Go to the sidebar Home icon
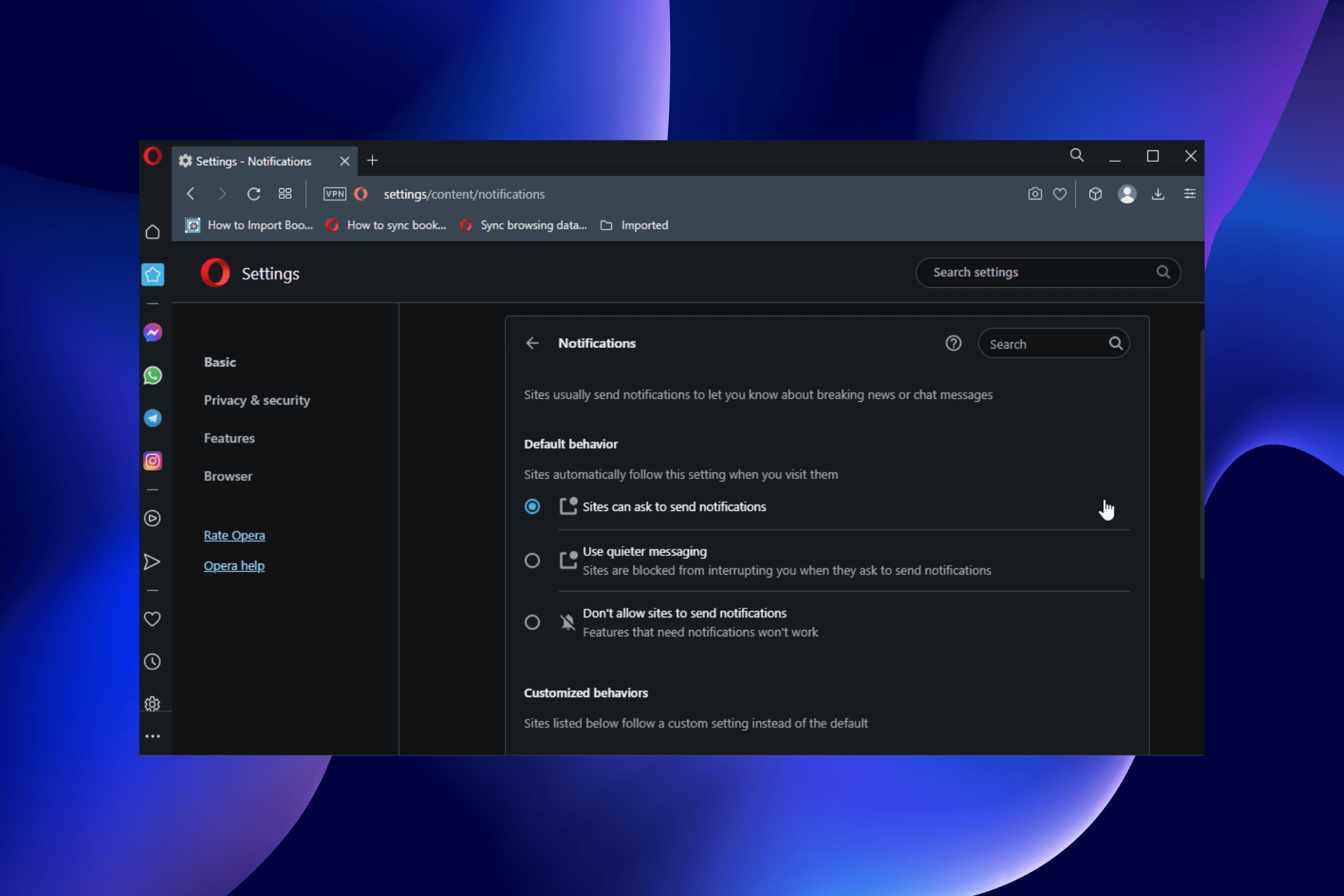Viewport: 1344px width, 896px height. tap(153, 232)
